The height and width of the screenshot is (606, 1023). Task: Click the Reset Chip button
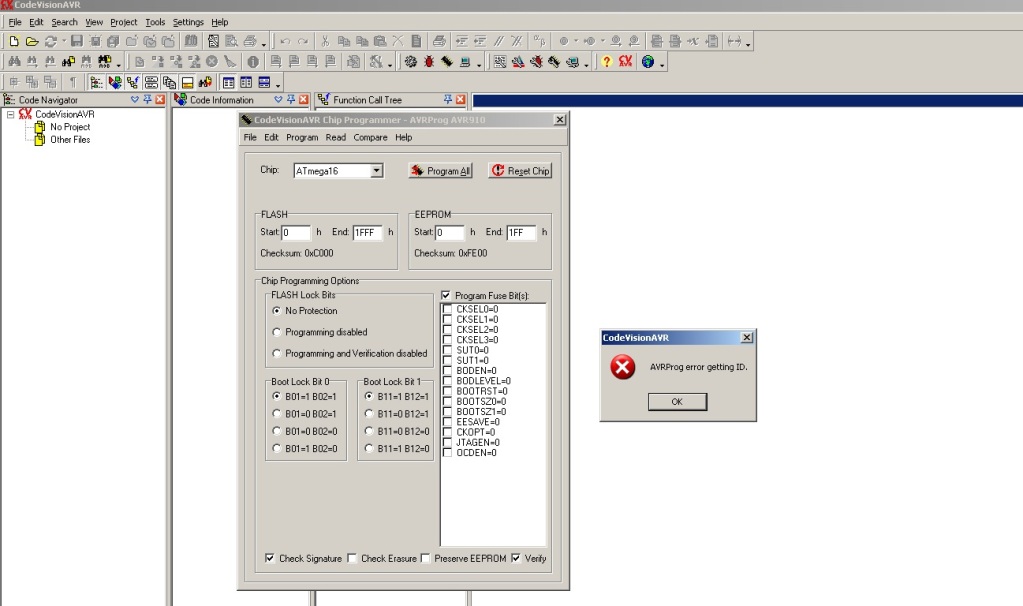[x=521, y=171]
